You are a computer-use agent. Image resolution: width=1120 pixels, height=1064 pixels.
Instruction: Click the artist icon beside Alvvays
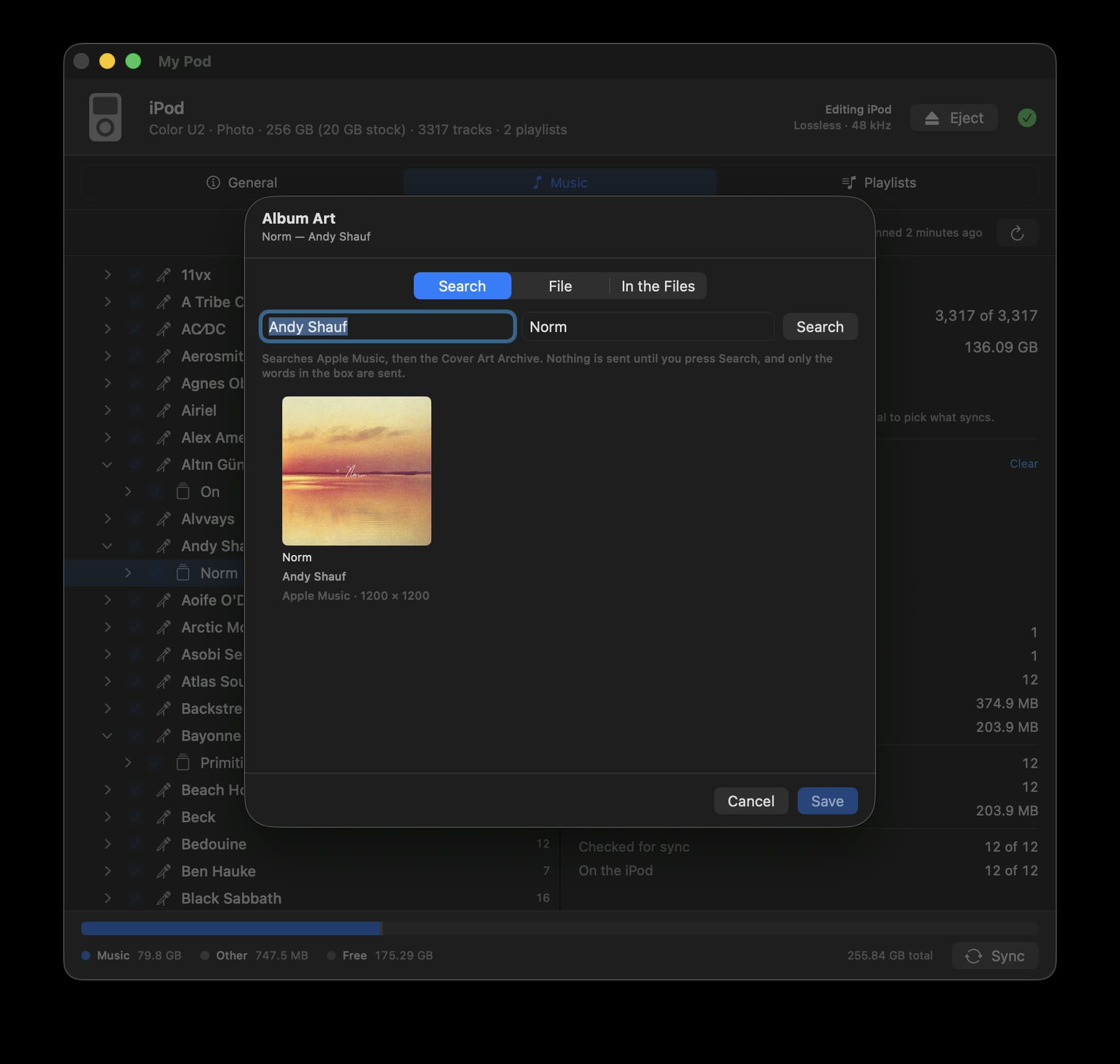[x=164, y=519]
